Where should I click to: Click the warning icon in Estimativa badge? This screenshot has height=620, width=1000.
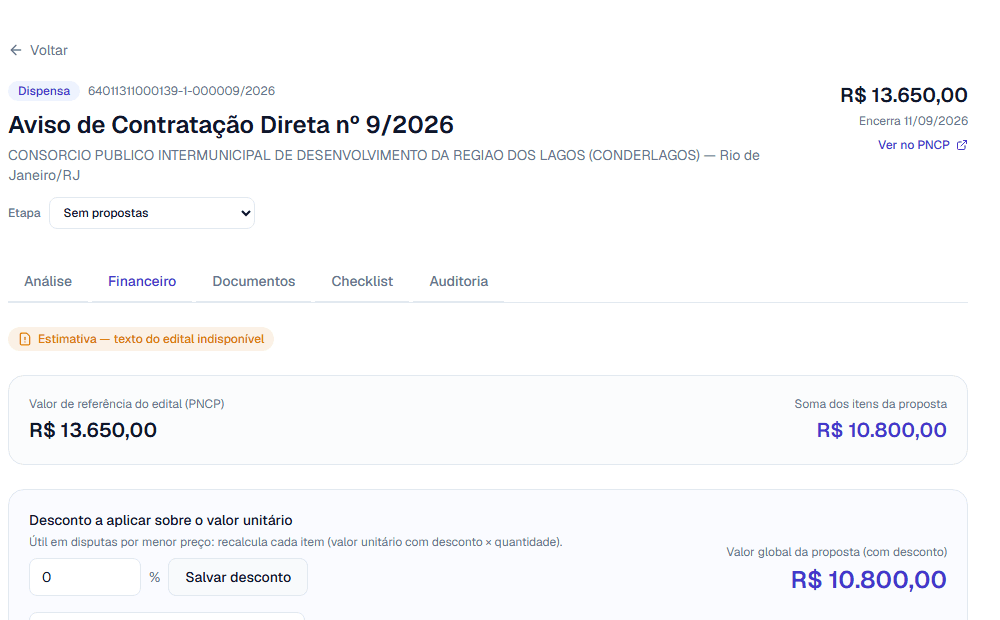click(25, 339)
